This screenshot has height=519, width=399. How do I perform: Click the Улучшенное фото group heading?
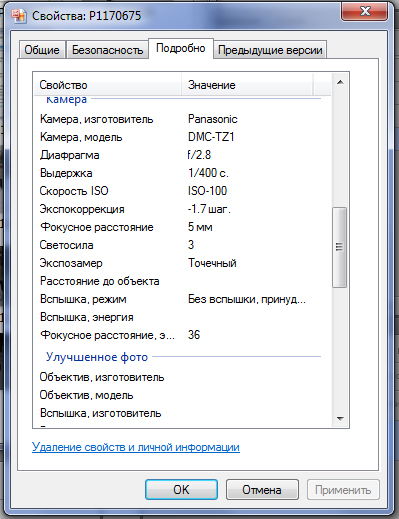coord(97,357)
